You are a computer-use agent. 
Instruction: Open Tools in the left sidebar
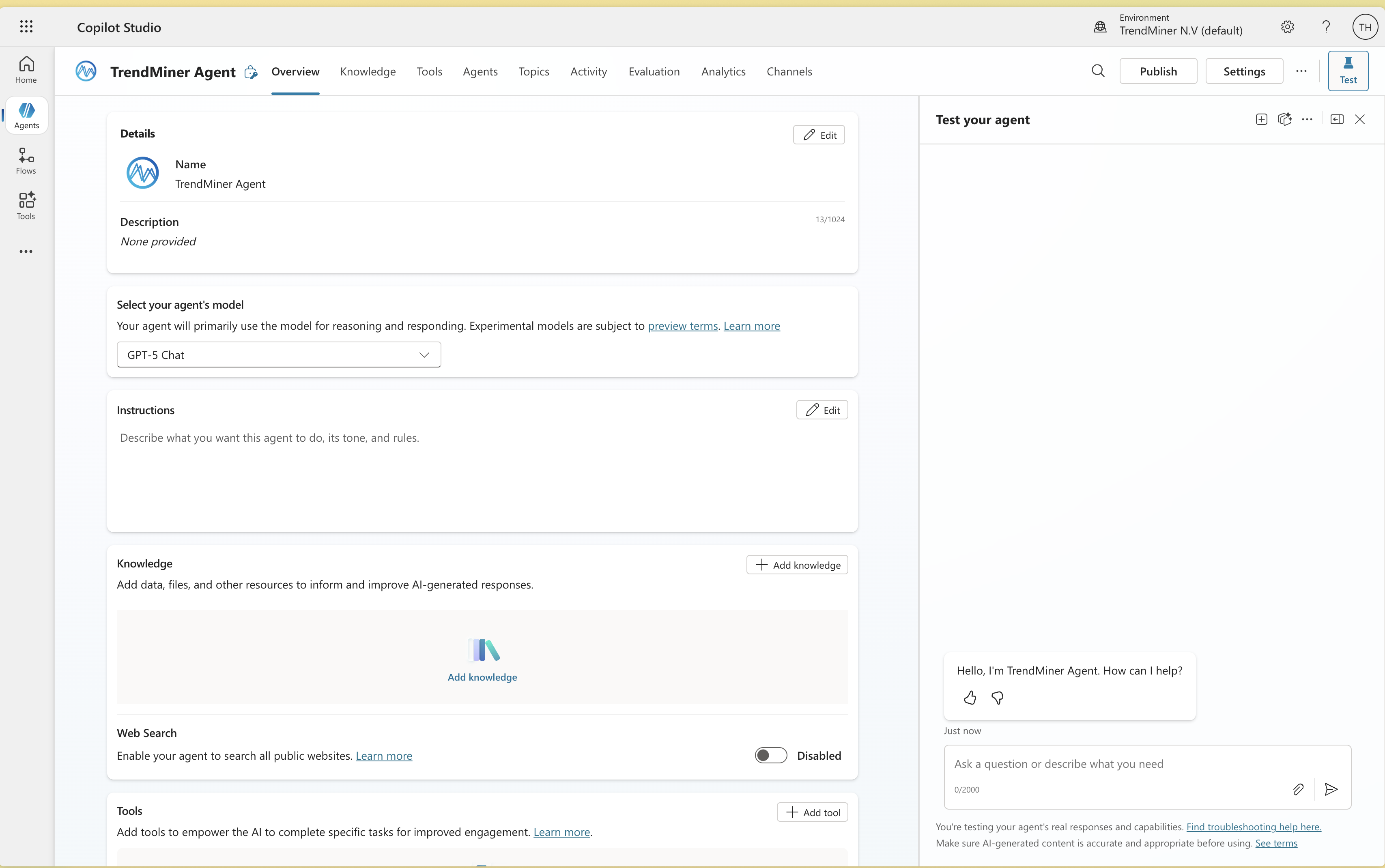pyautogui.click(x=26, y=206)
